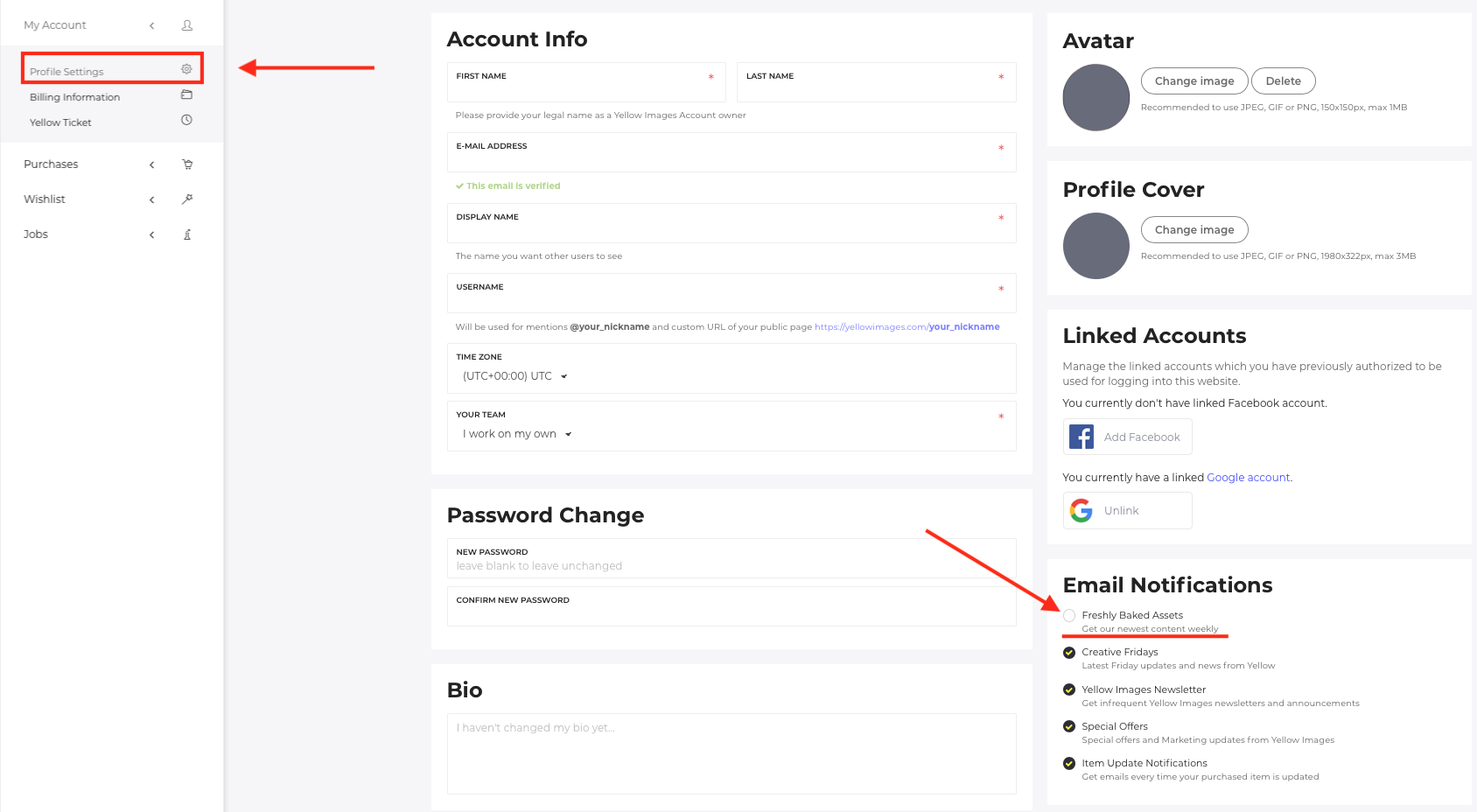The height and width of the screenshot is (812, 1477).
Task: Click Change image button under Avatar
Action: tap(1194, 80)
